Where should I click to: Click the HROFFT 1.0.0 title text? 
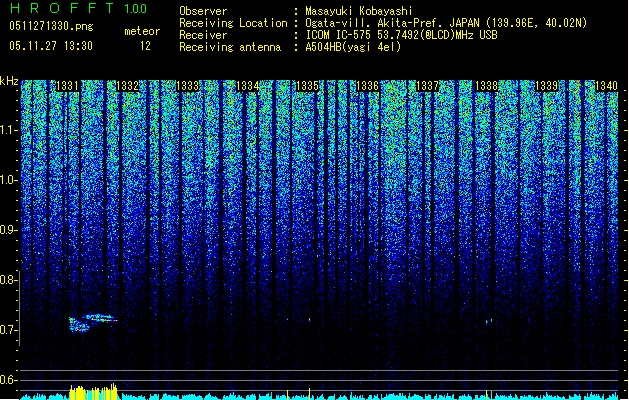79,8
